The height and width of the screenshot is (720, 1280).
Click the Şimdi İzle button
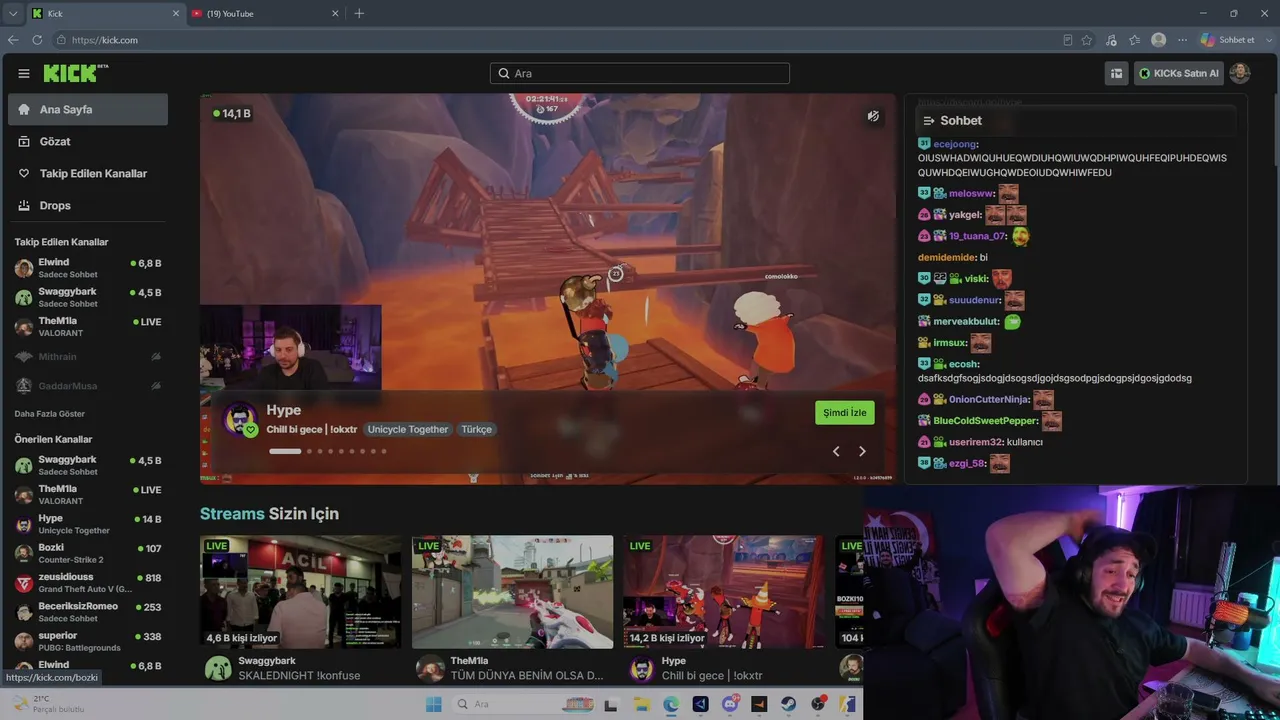pyautogui.click(x=845, y=413)
